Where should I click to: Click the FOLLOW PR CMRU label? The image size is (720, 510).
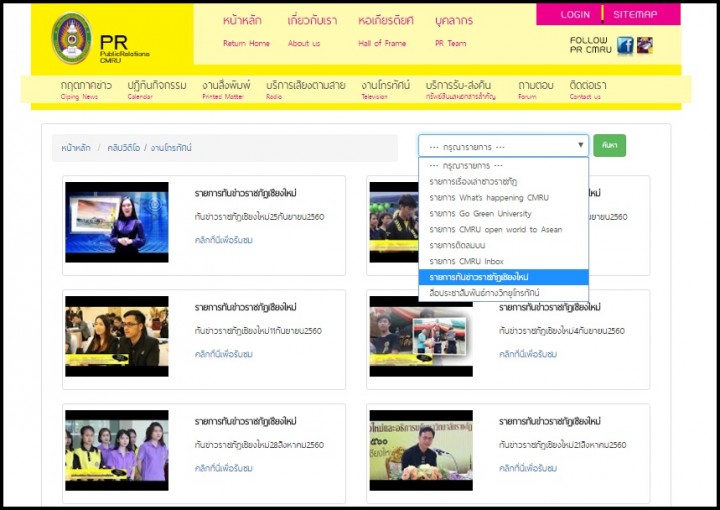tap(591, 45)
